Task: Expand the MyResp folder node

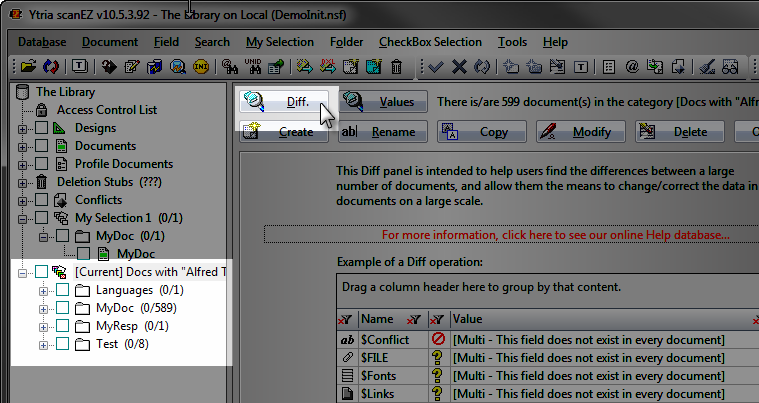Action: (43, 326)
